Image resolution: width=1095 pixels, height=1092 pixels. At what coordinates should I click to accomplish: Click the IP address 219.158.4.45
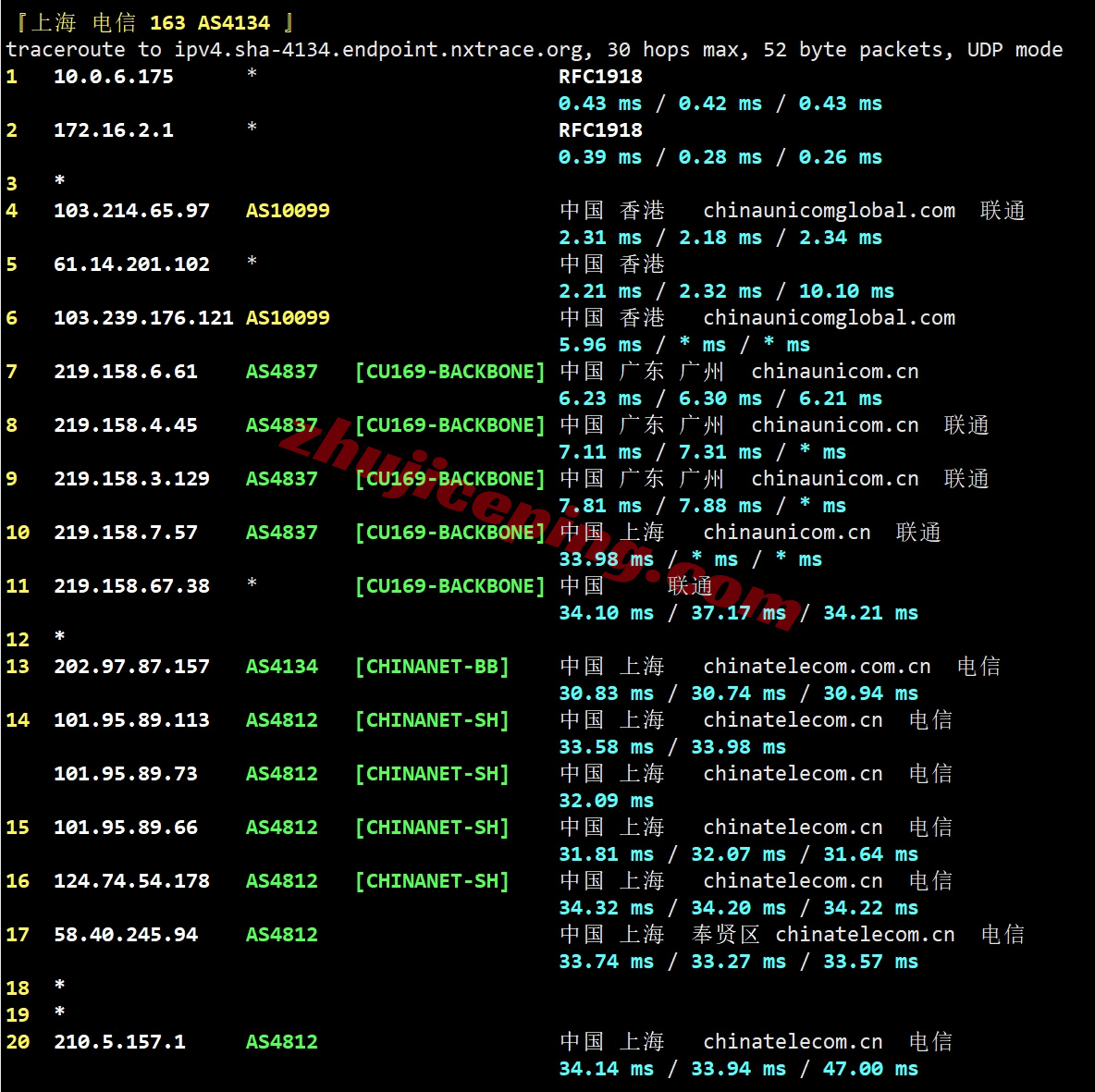coord(125,425)
